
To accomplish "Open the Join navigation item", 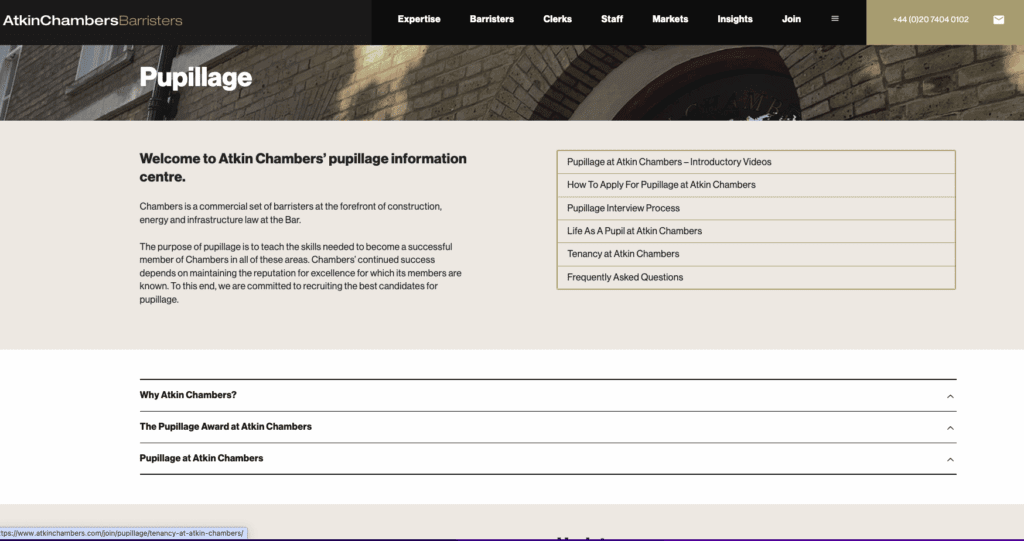I will tap(791, 19).
